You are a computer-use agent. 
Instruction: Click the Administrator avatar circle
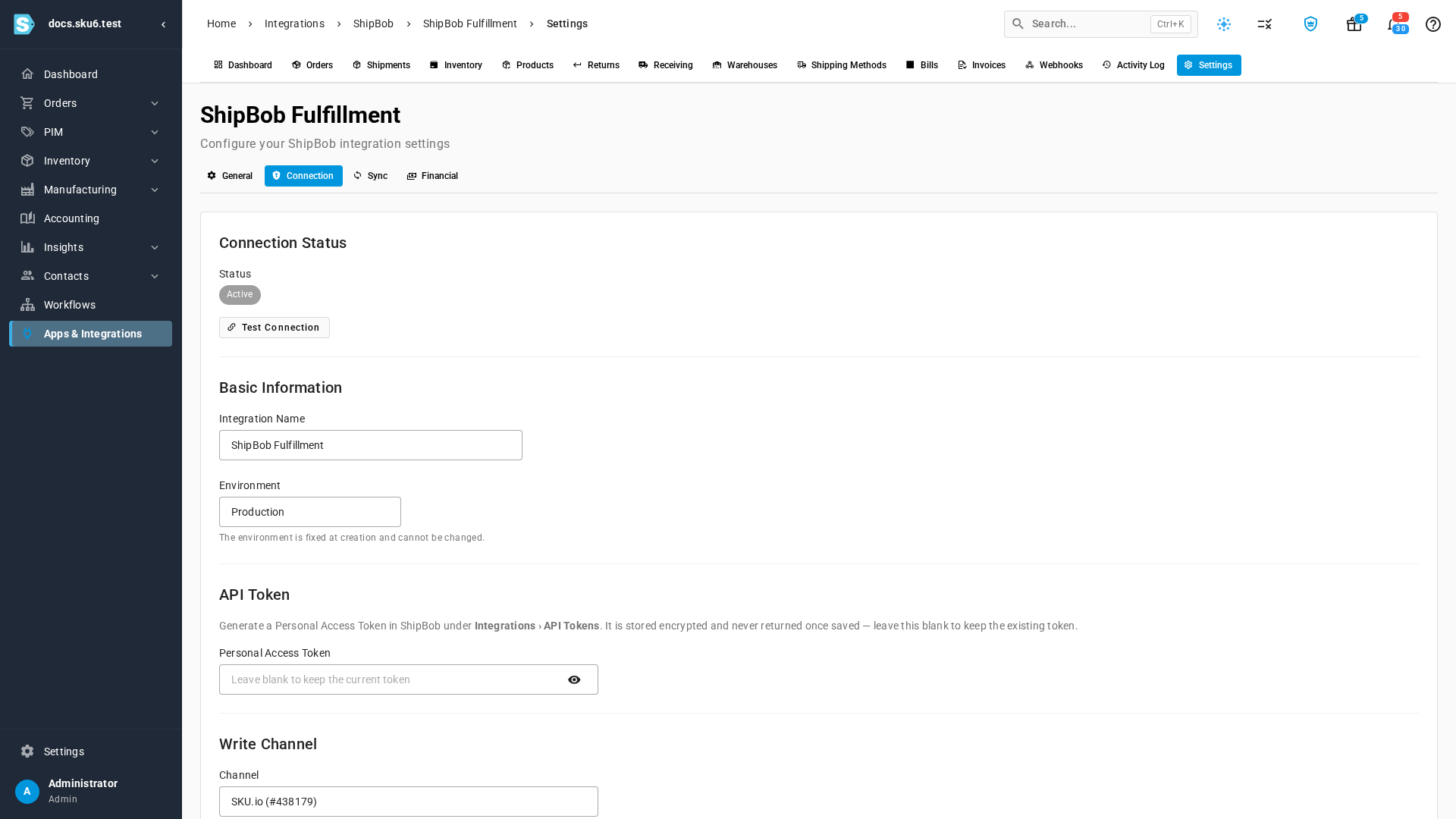point(27,792)
